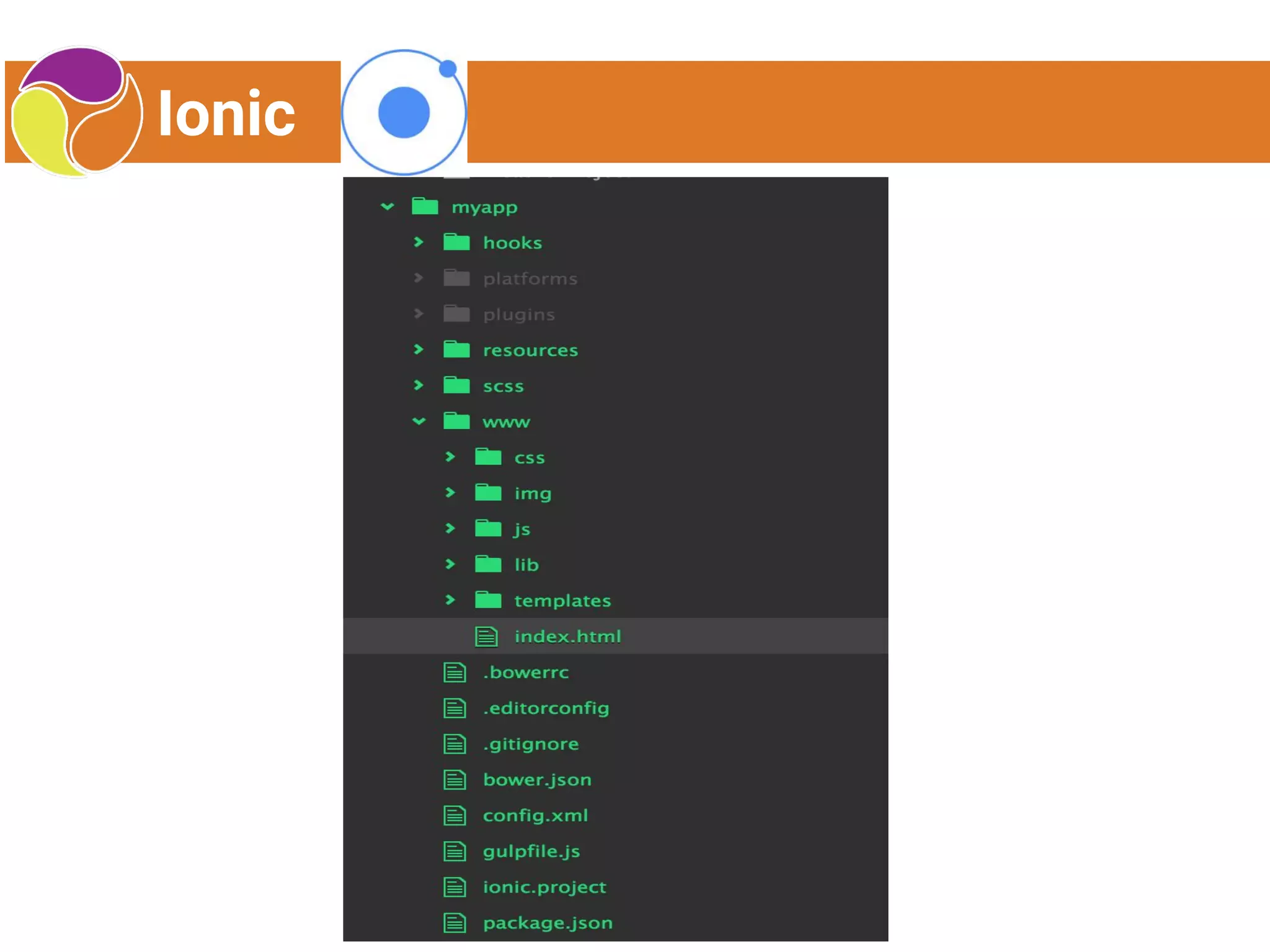1270x952 pixels.
Task: Expand the resources folder arrow
Action: [x=419, y=350]
